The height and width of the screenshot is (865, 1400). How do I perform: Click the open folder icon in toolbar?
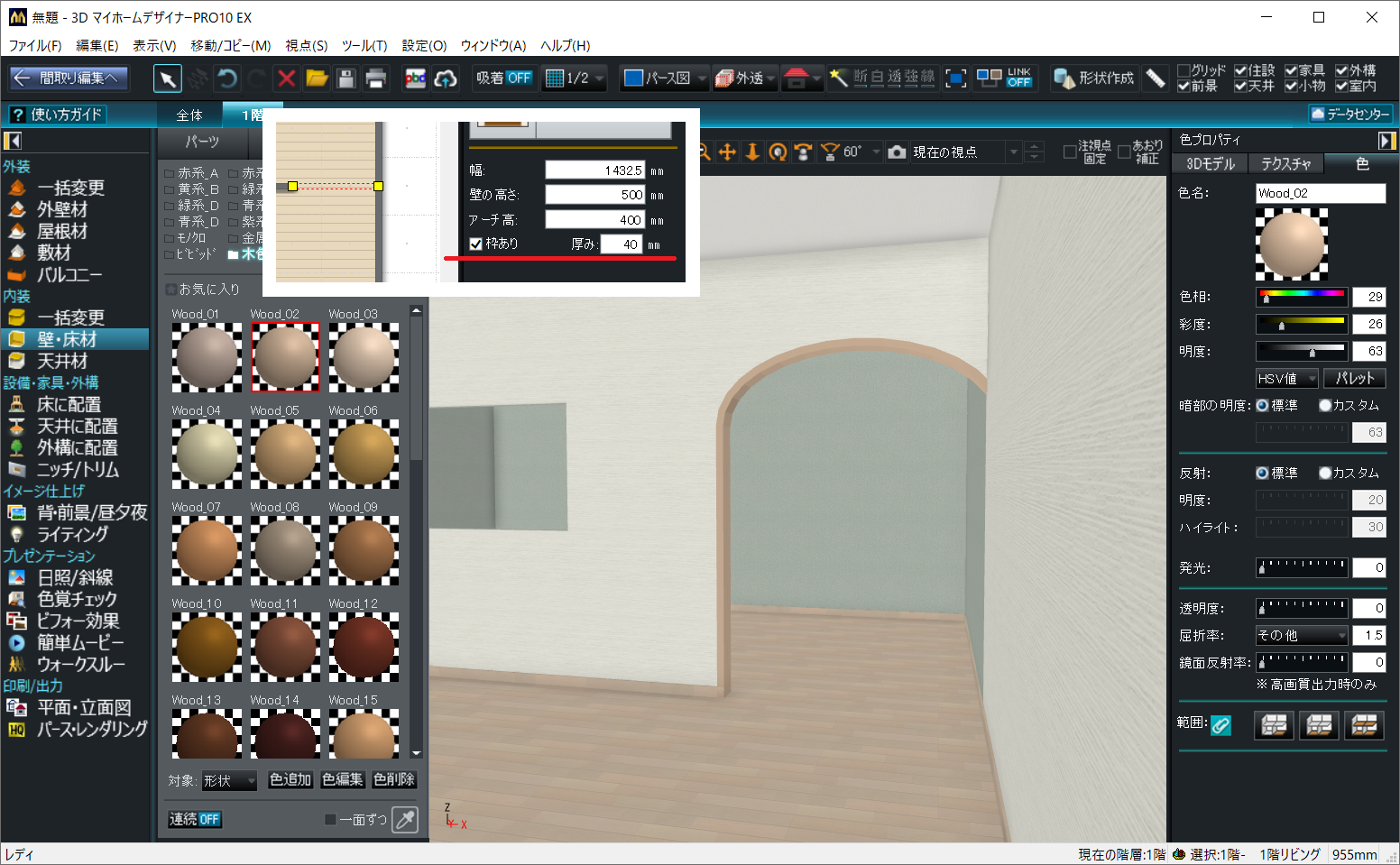point(317,78)
